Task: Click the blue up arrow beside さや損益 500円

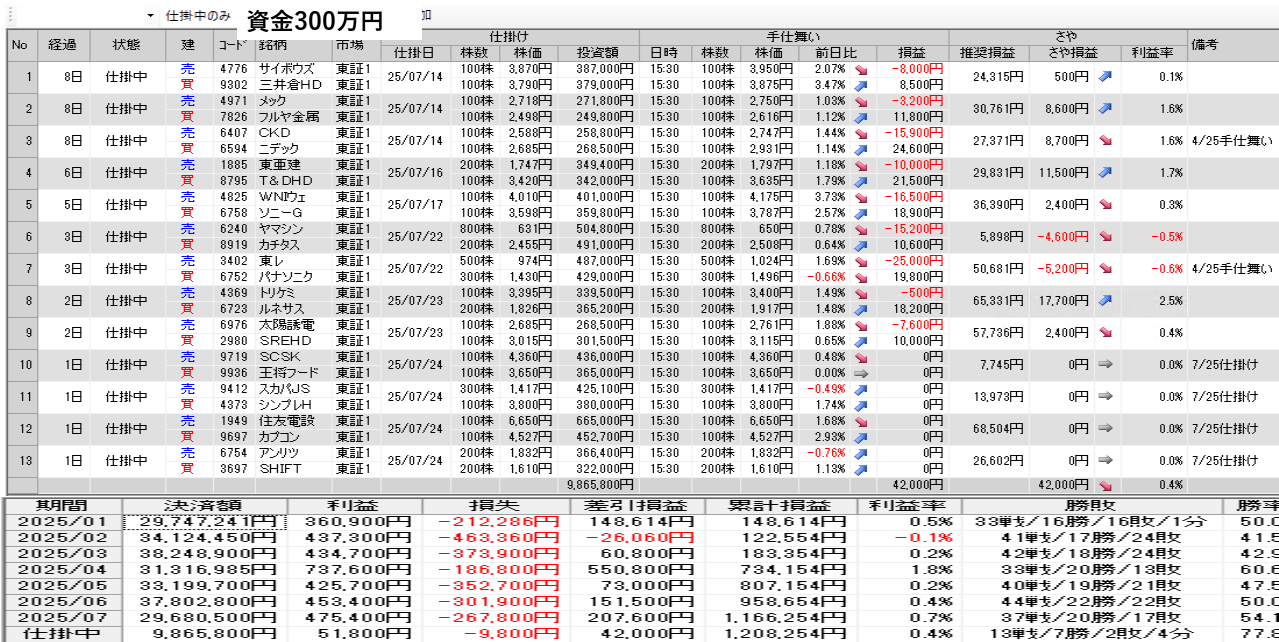Action: click(1104, 77)
